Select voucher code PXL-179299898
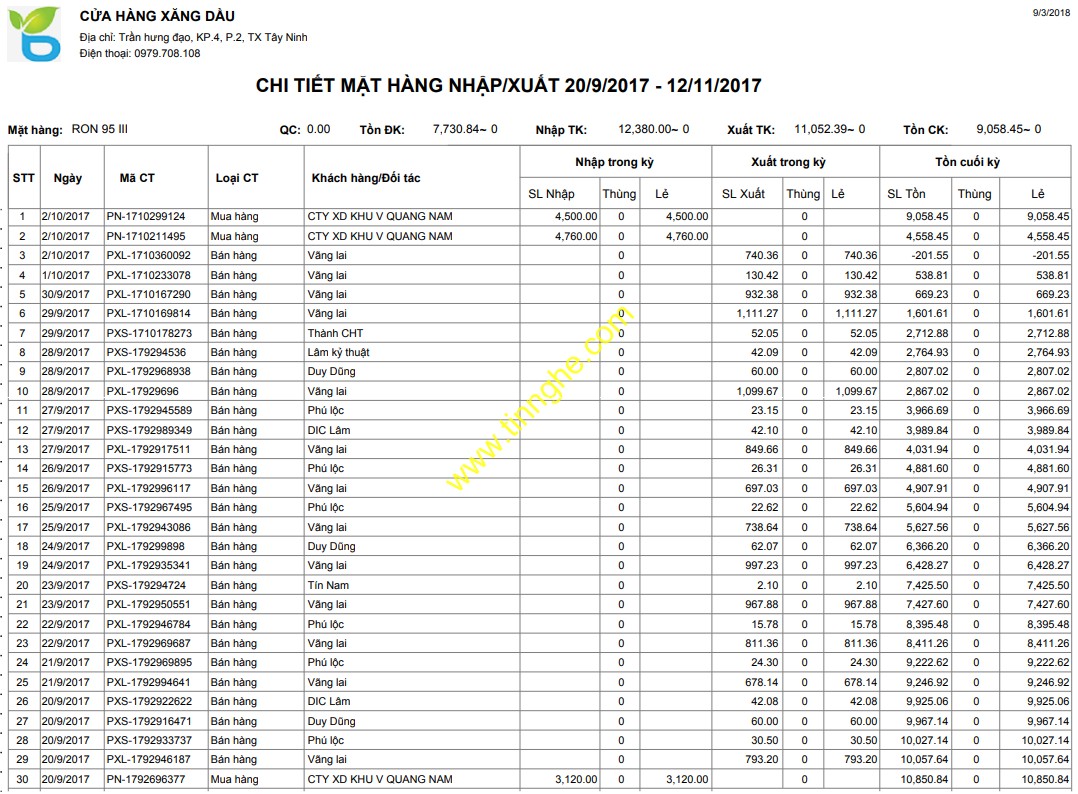1078x794 pixels. click(145, 547)
